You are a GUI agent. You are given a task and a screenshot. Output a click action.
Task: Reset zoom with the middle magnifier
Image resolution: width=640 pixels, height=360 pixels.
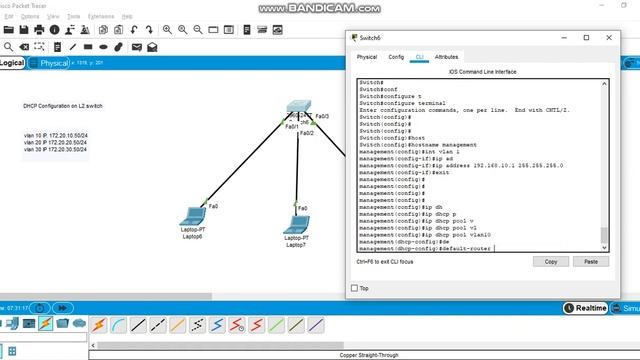[x=182, y=30]
